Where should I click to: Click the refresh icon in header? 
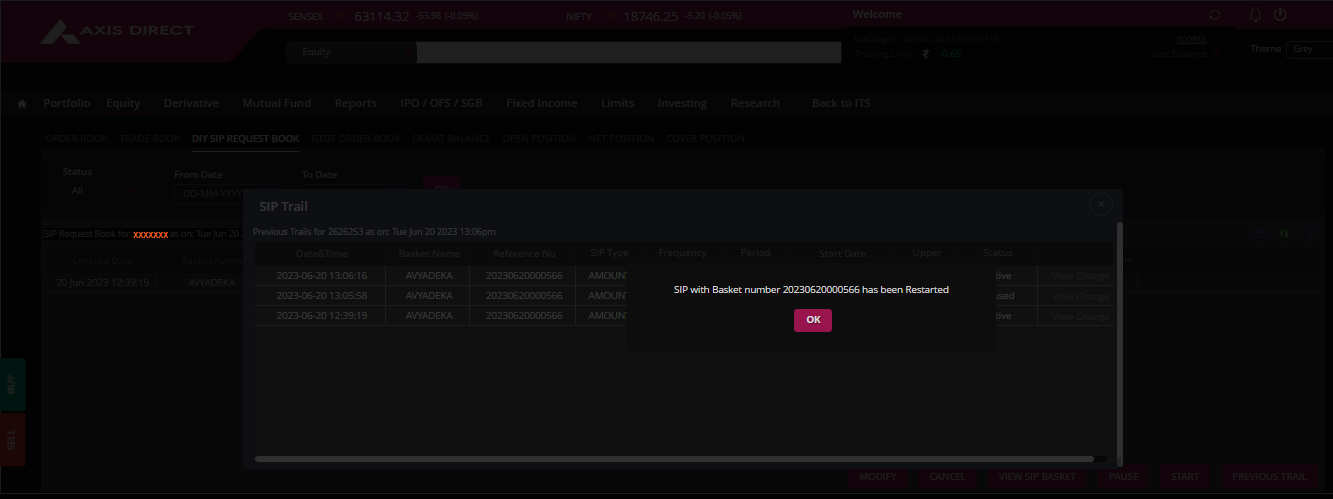point(1215,15)
